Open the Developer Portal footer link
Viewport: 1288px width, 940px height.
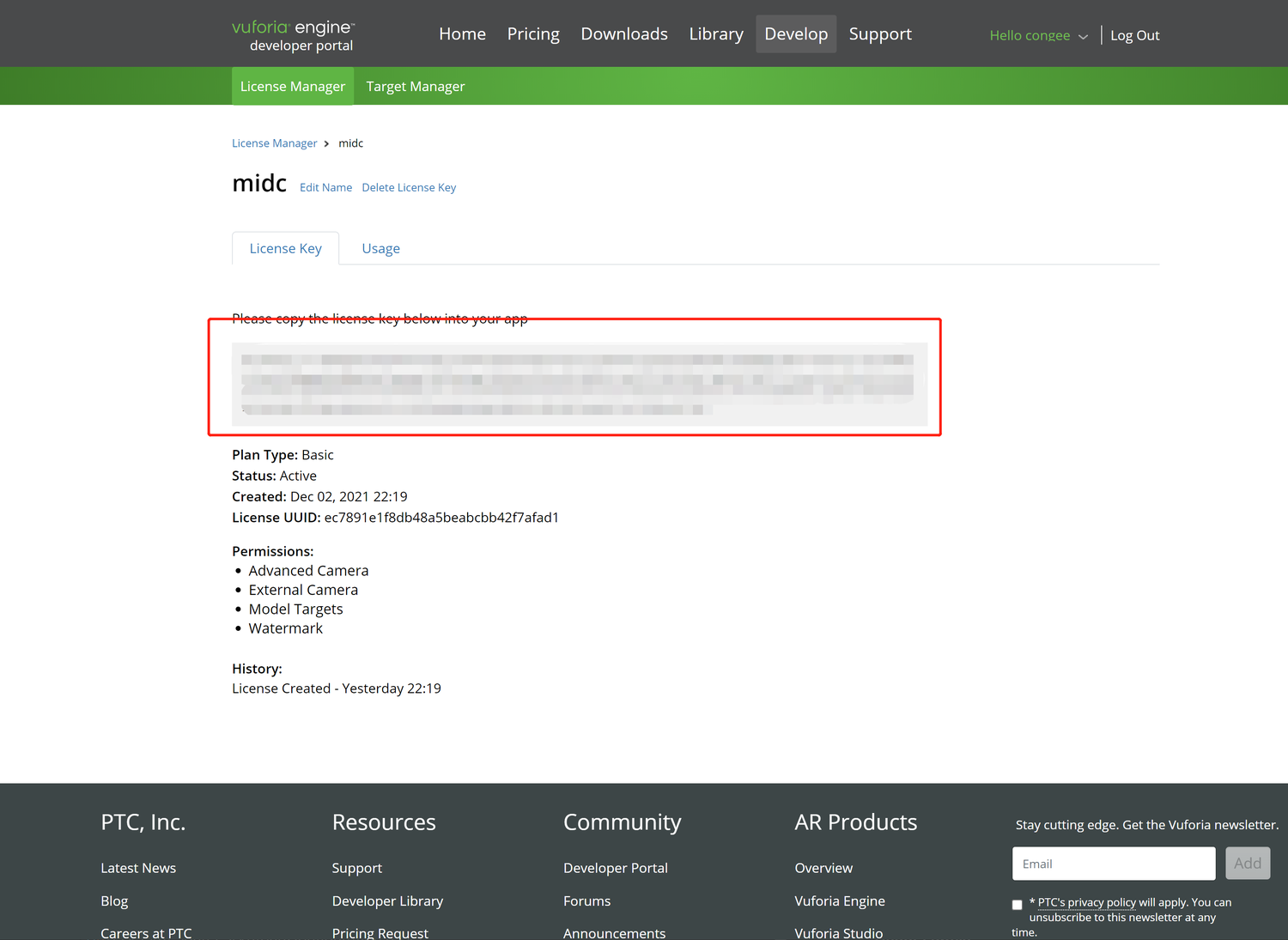click(x=616, y=868)
